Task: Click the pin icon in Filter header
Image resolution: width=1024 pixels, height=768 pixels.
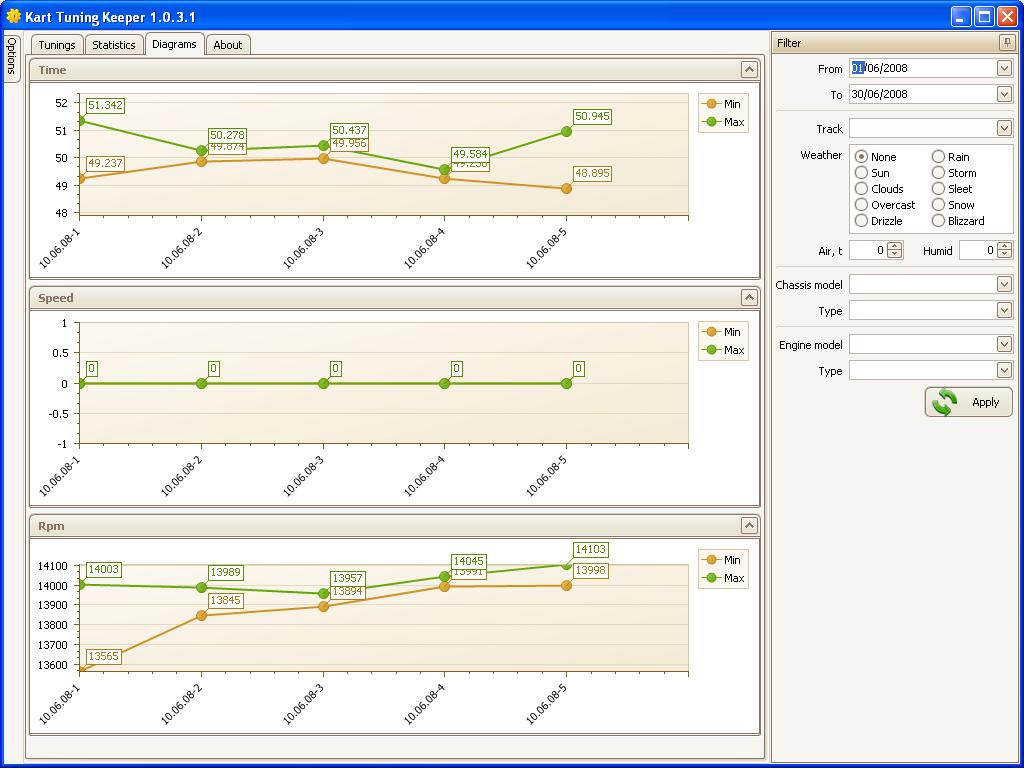Action: pyautogui.click(x=1006, y=43)
